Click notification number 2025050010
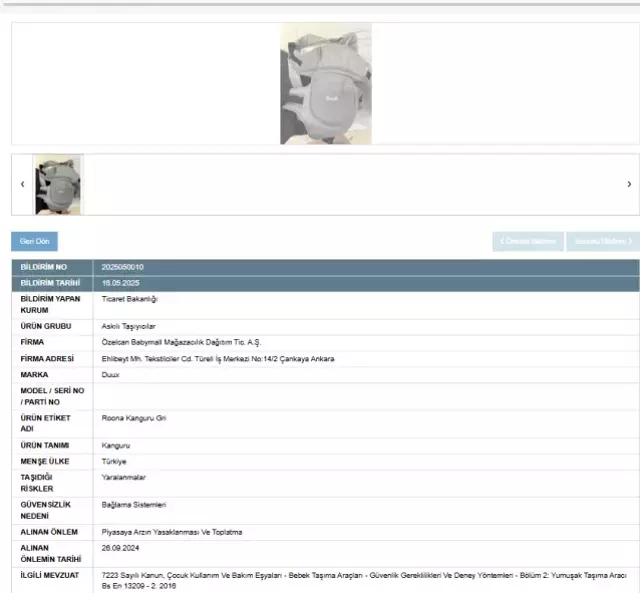 pos(123,267)
